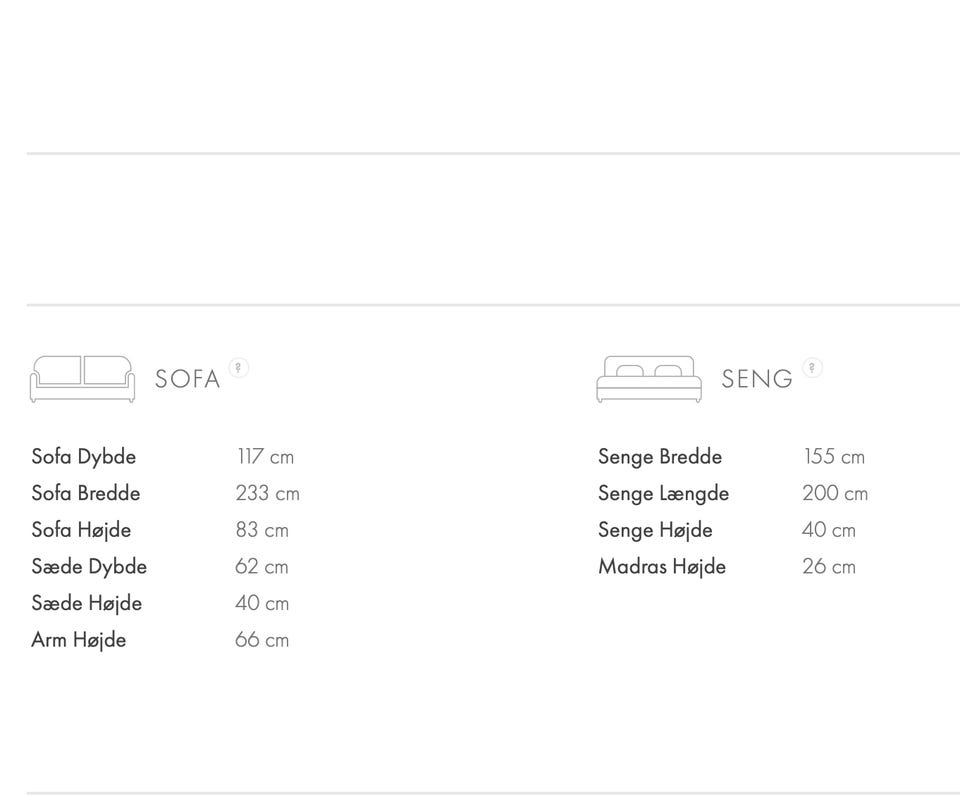Click the 200 cm bed length value
This screenshot has height=796, width=960.
point(834,493)
